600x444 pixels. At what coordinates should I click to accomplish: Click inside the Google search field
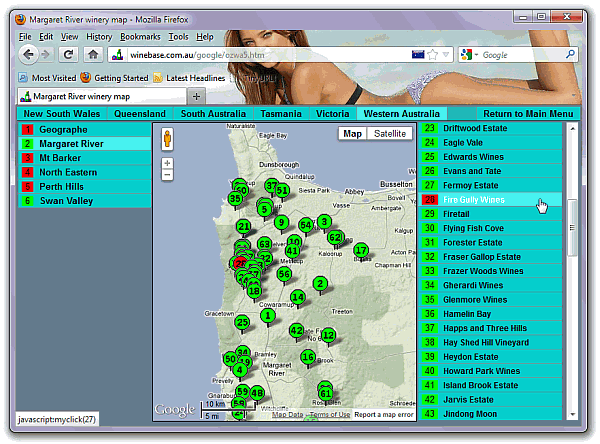(x=522, y=55)
